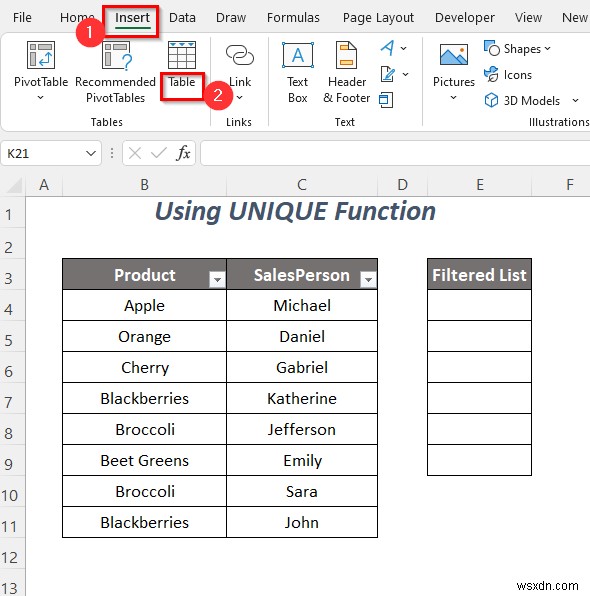Expand the PivotTable dropdown arrow
Image resolution: width=590 pixels, height=596 pixels.
40,98
